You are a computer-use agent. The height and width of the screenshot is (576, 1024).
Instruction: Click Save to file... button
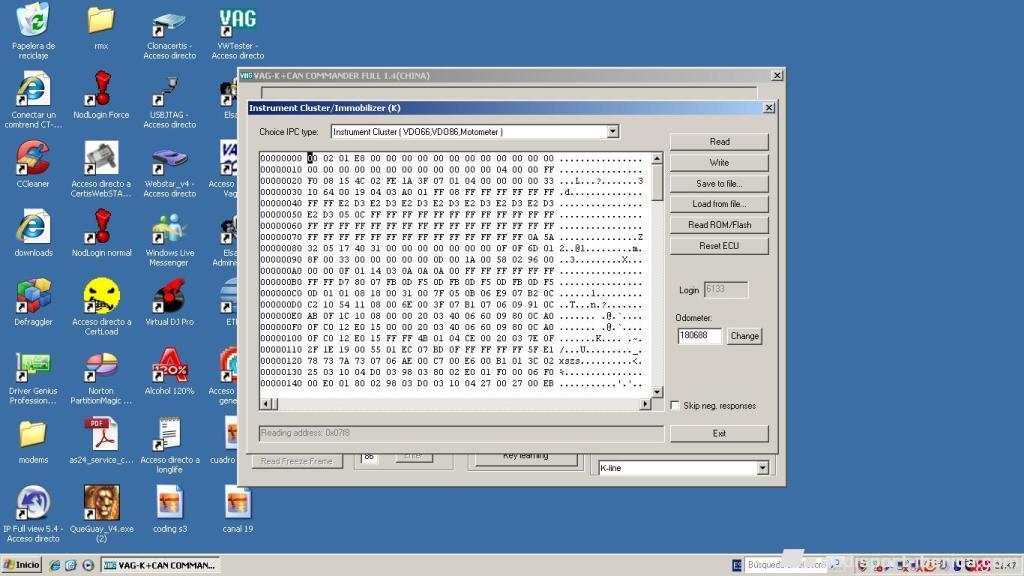coord(719,184)
